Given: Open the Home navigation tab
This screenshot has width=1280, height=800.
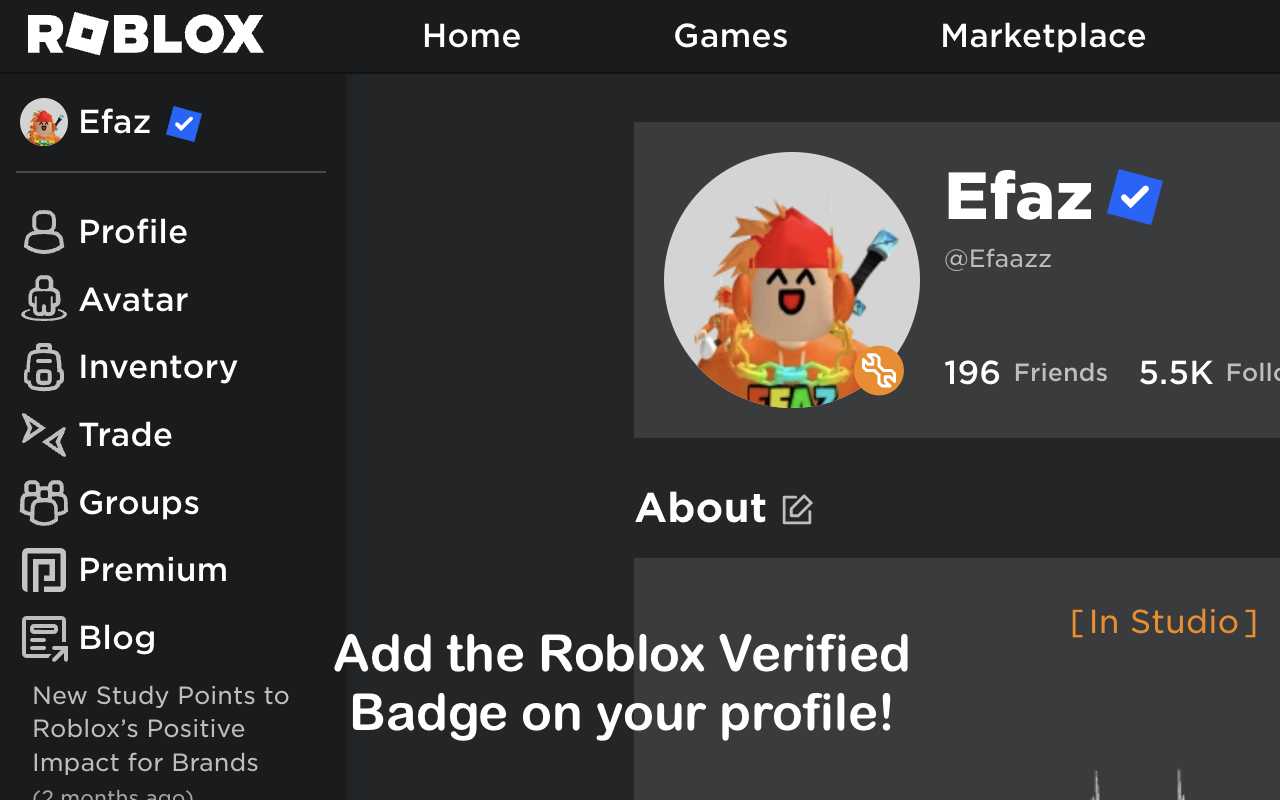Looking at the screenshot, I should click(471, 36).
